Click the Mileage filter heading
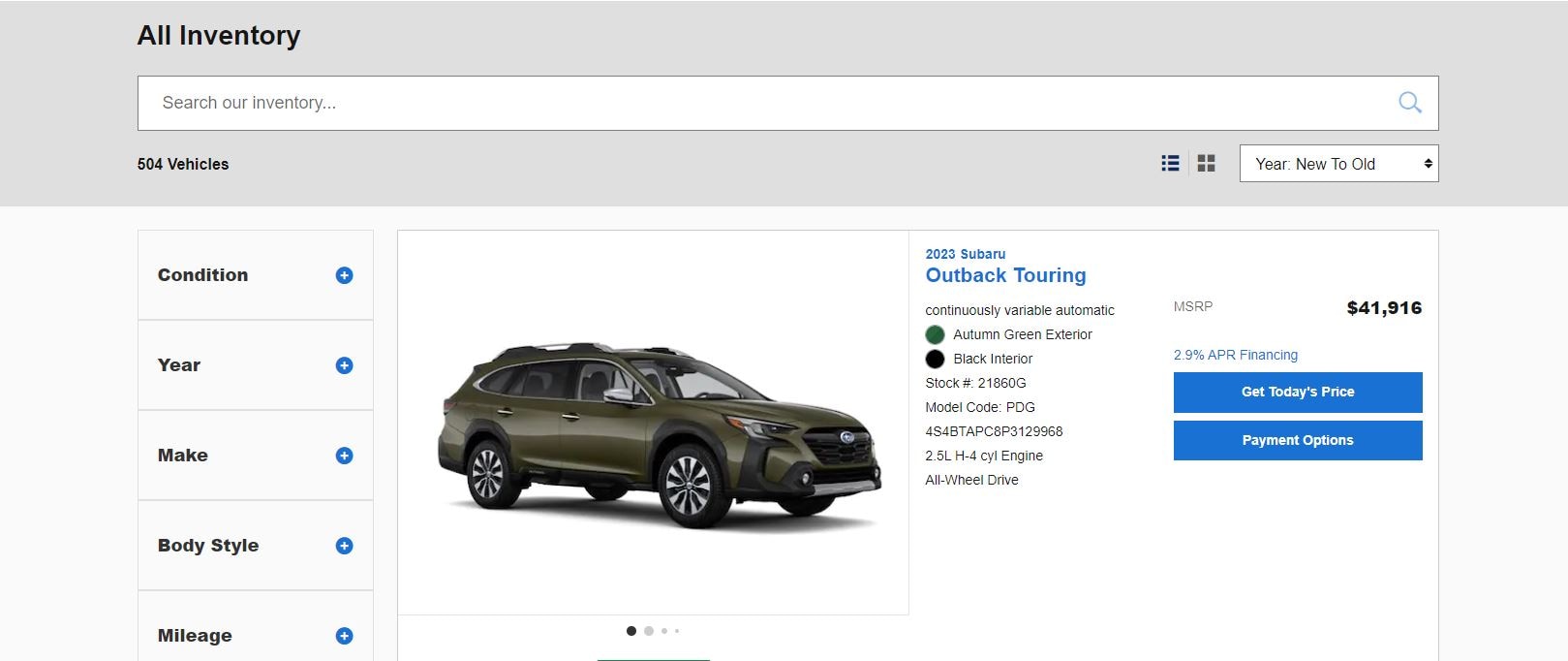 point(195,636)
